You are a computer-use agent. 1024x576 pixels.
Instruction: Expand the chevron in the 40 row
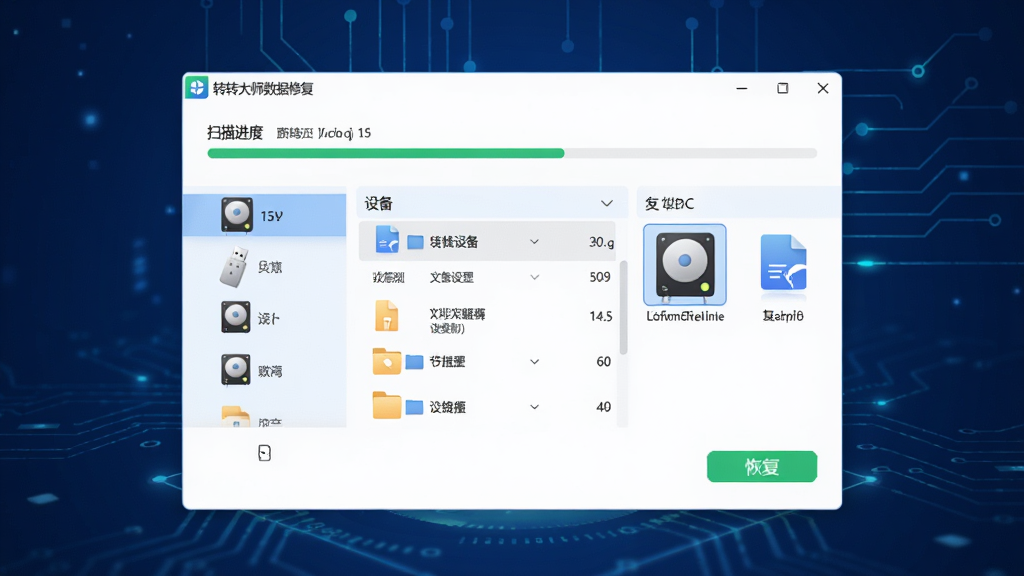point(534,407)
